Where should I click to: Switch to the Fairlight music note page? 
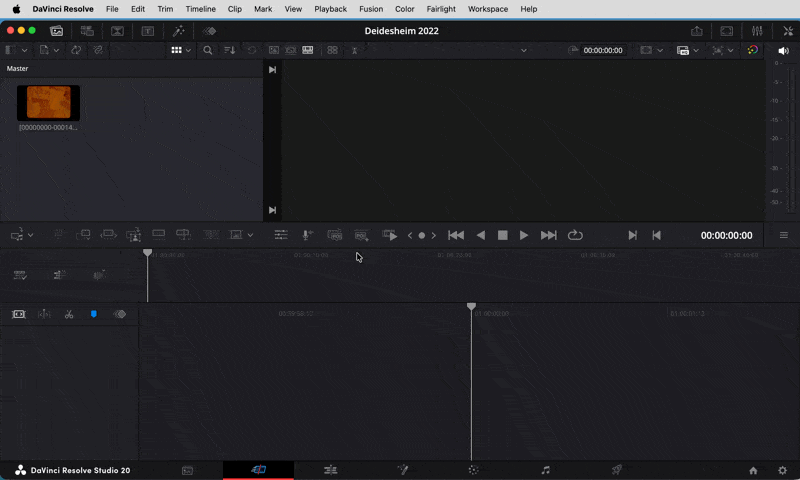(x=545, y=470)
